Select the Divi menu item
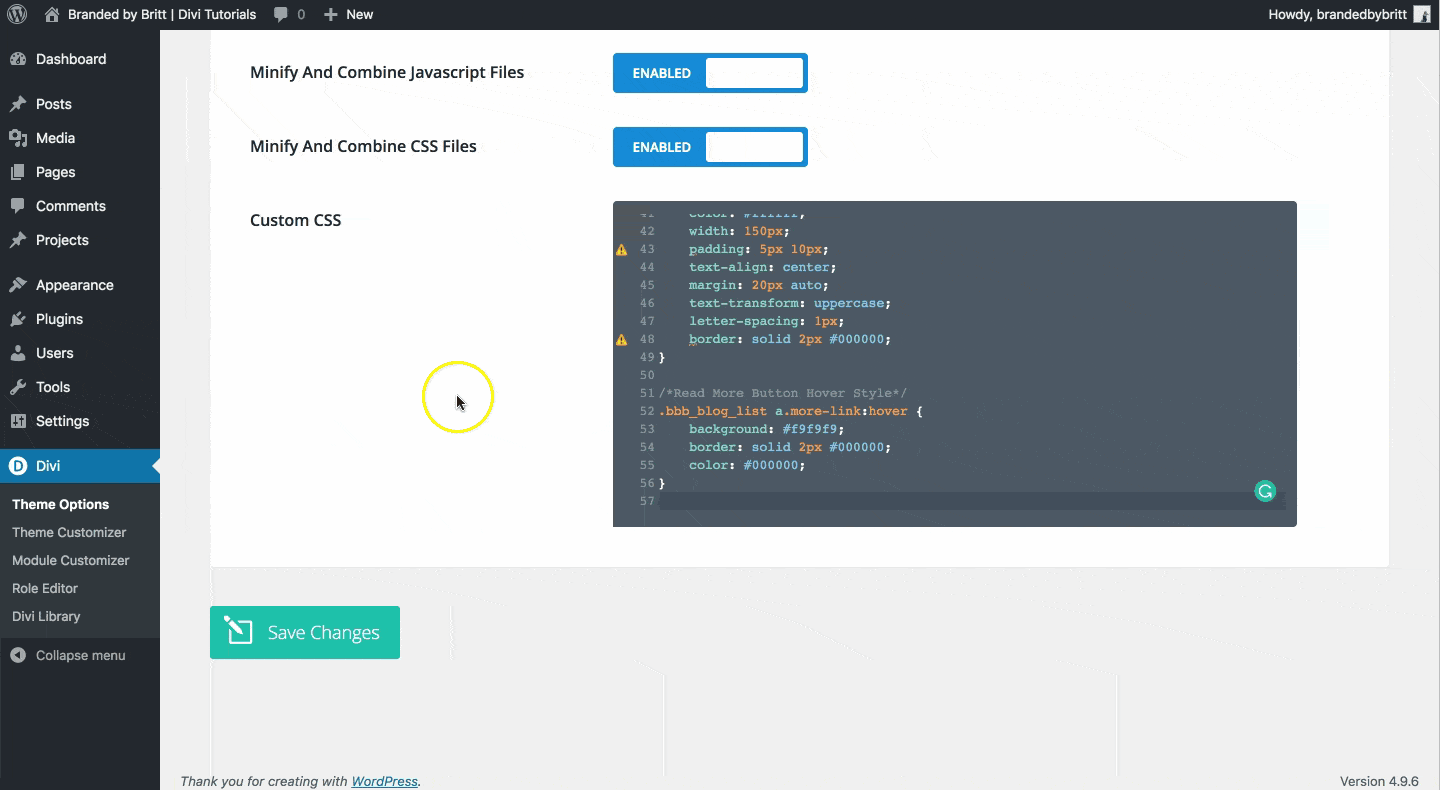Viewport: 1440px width, 790px height. [x=80, y=466]
